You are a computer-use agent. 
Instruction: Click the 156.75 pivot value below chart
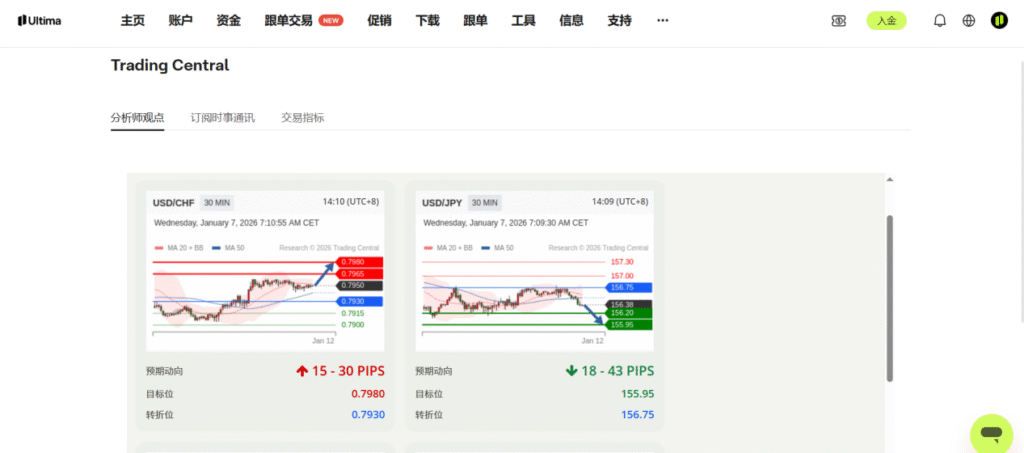pyautogui.click(x=637, y=415)
